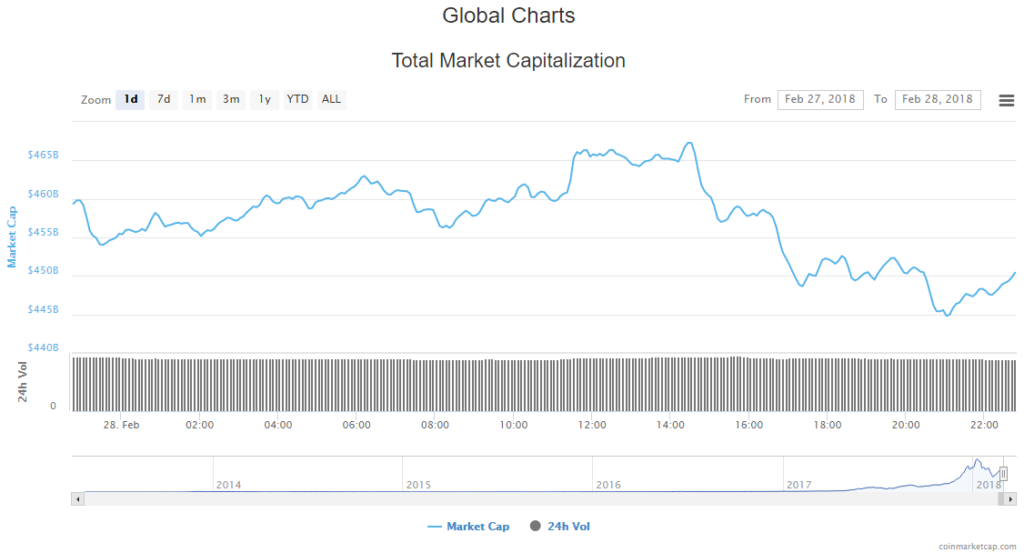
Task: Click the 24h Vol legend circle icon
Action: (535, 526)
